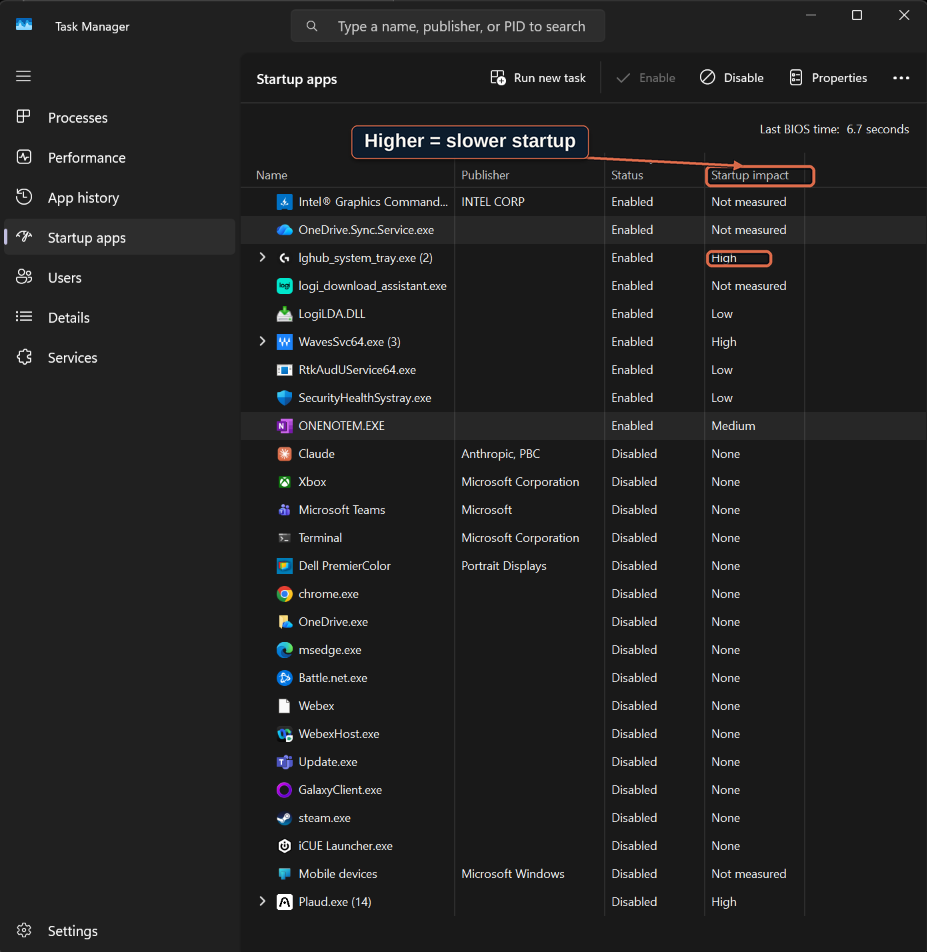This screenshot has height=952, width=927.
Task: Click the INTEL CORP publisher cell
Action: tap(493, 202)
